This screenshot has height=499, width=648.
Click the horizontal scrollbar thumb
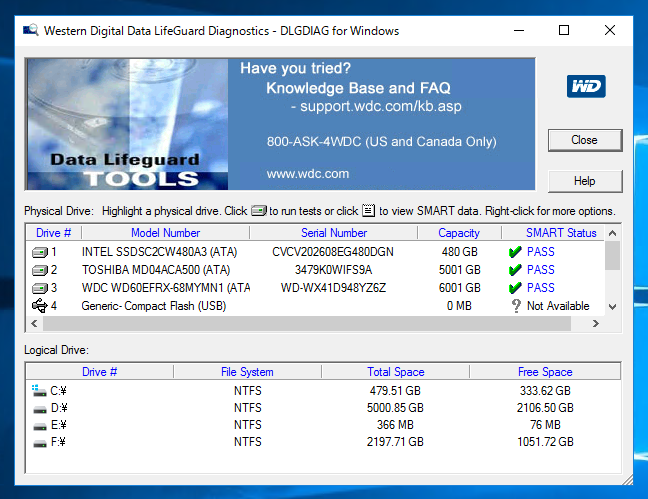click(x=307, y=323)
